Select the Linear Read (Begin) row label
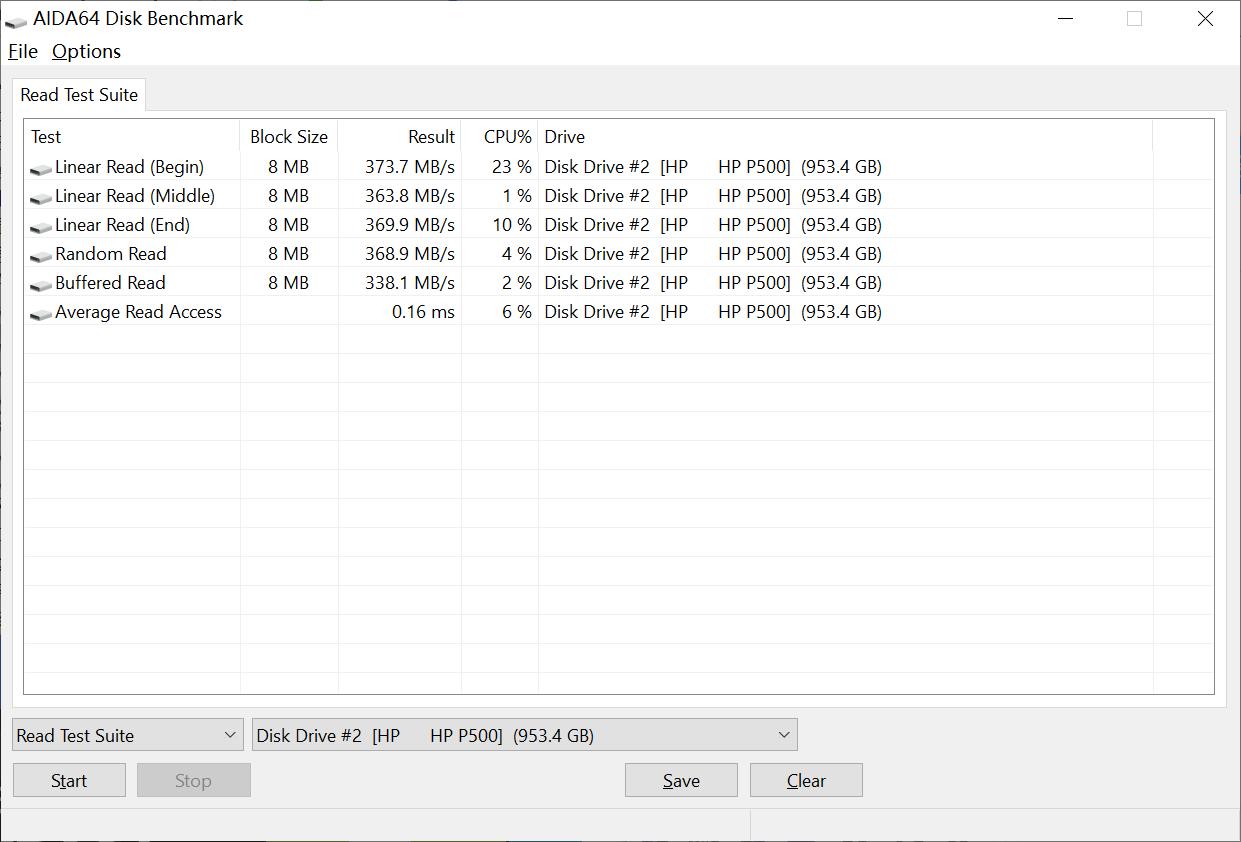 click(x=129, y=166)
